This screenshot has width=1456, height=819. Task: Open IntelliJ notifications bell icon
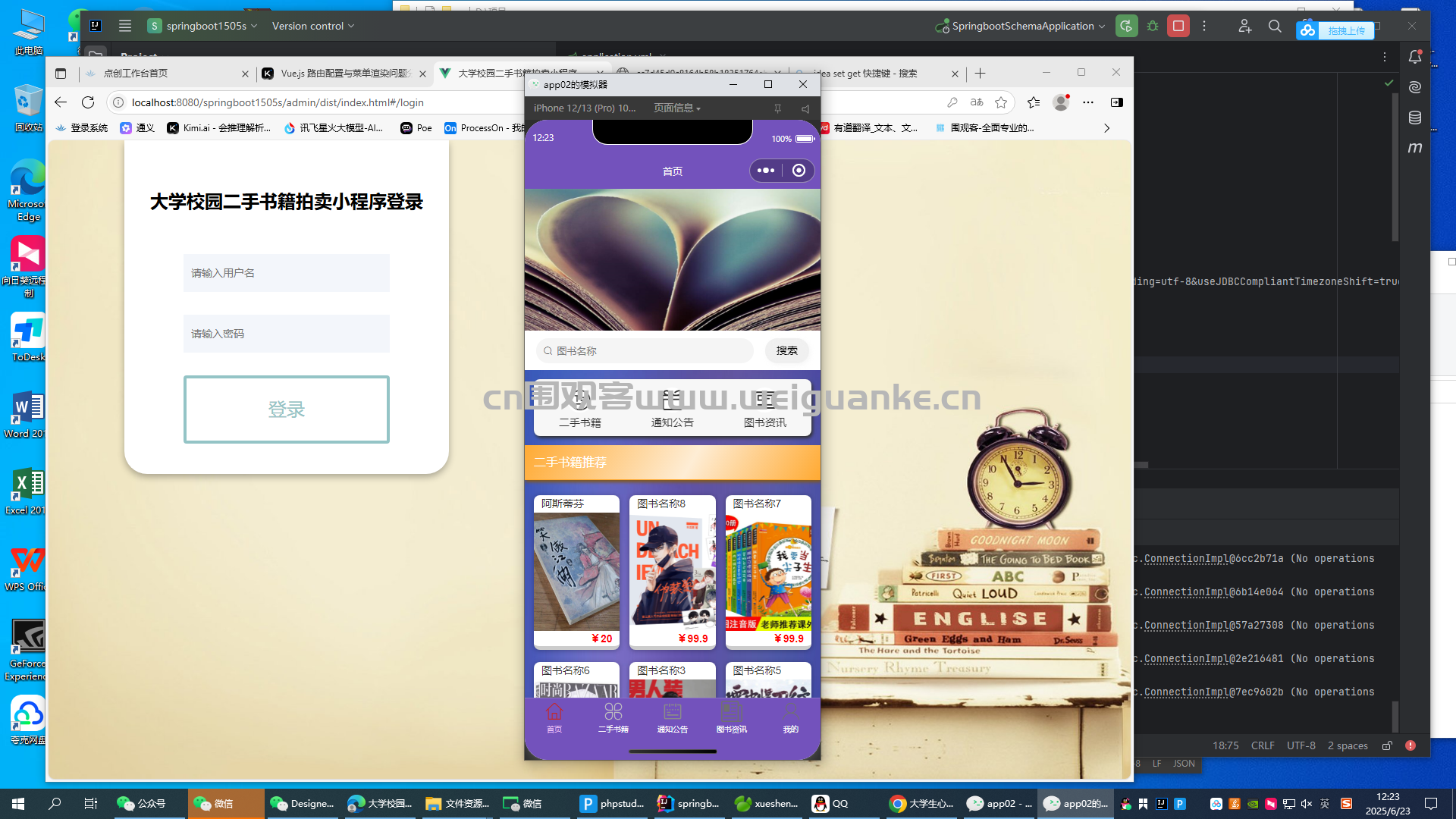tap(1414, 57)
